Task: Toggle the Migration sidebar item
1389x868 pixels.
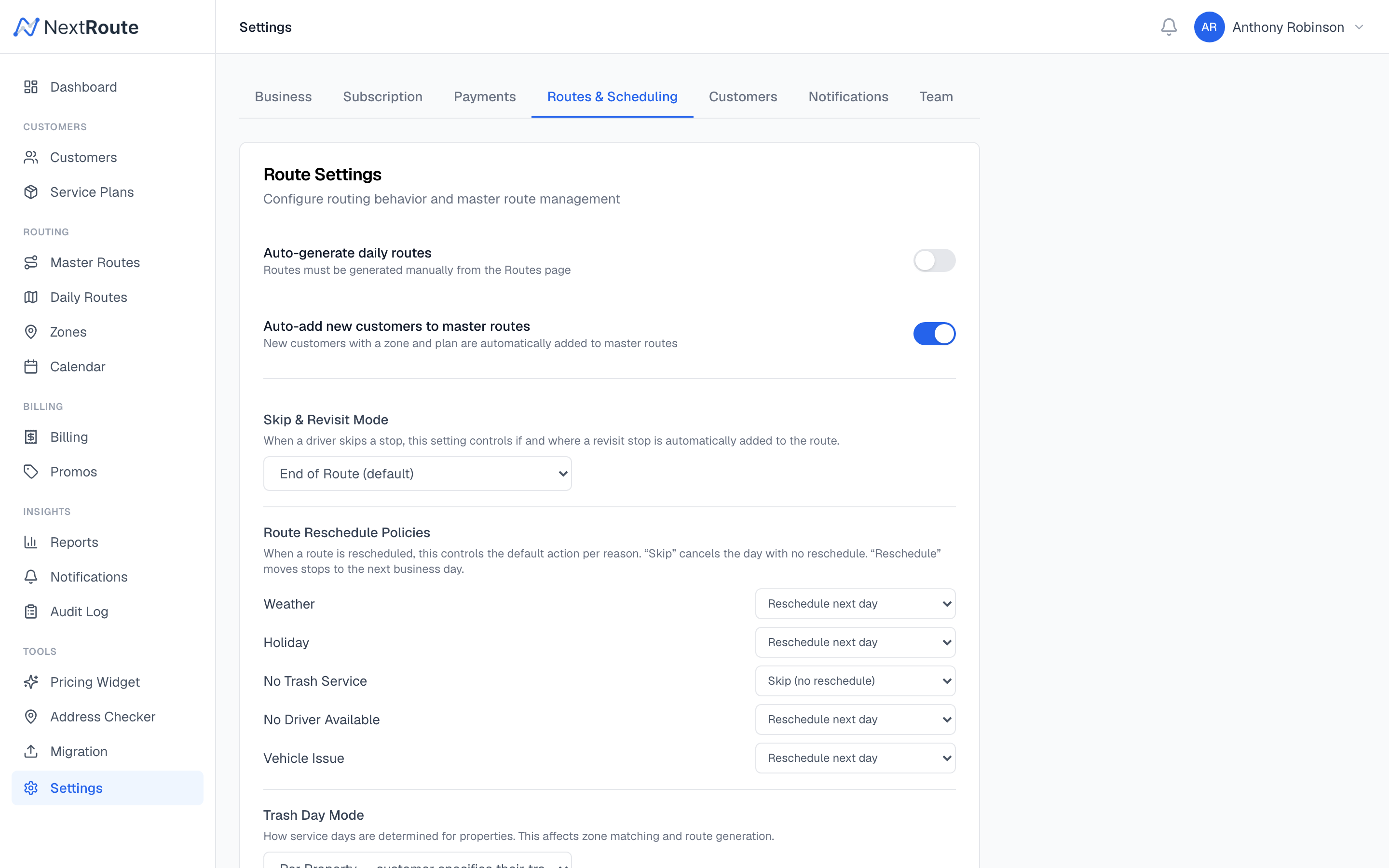Action: pos(78,751)
